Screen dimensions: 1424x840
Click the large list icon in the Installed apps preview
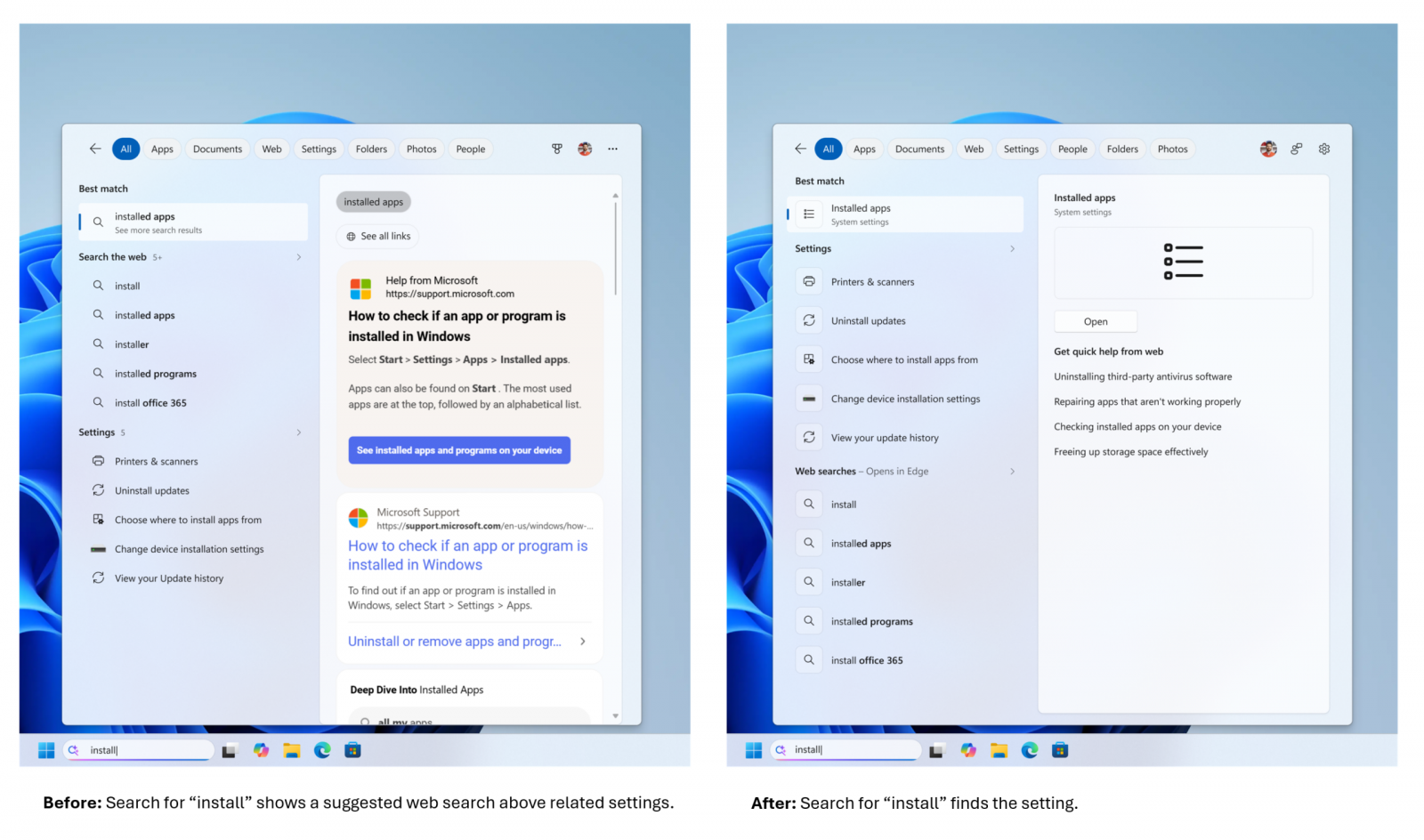tap(1183, 262)
